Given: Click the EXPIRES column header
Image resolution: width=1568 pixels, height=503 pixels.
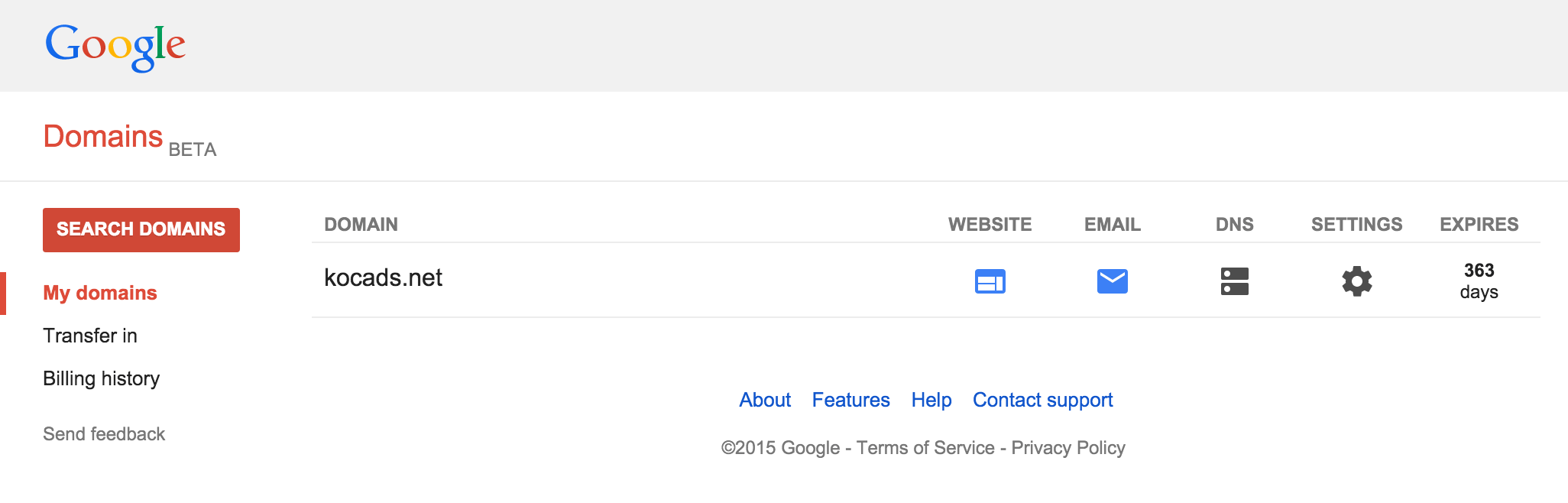Looking at the screenshot, I should 1479,225.
